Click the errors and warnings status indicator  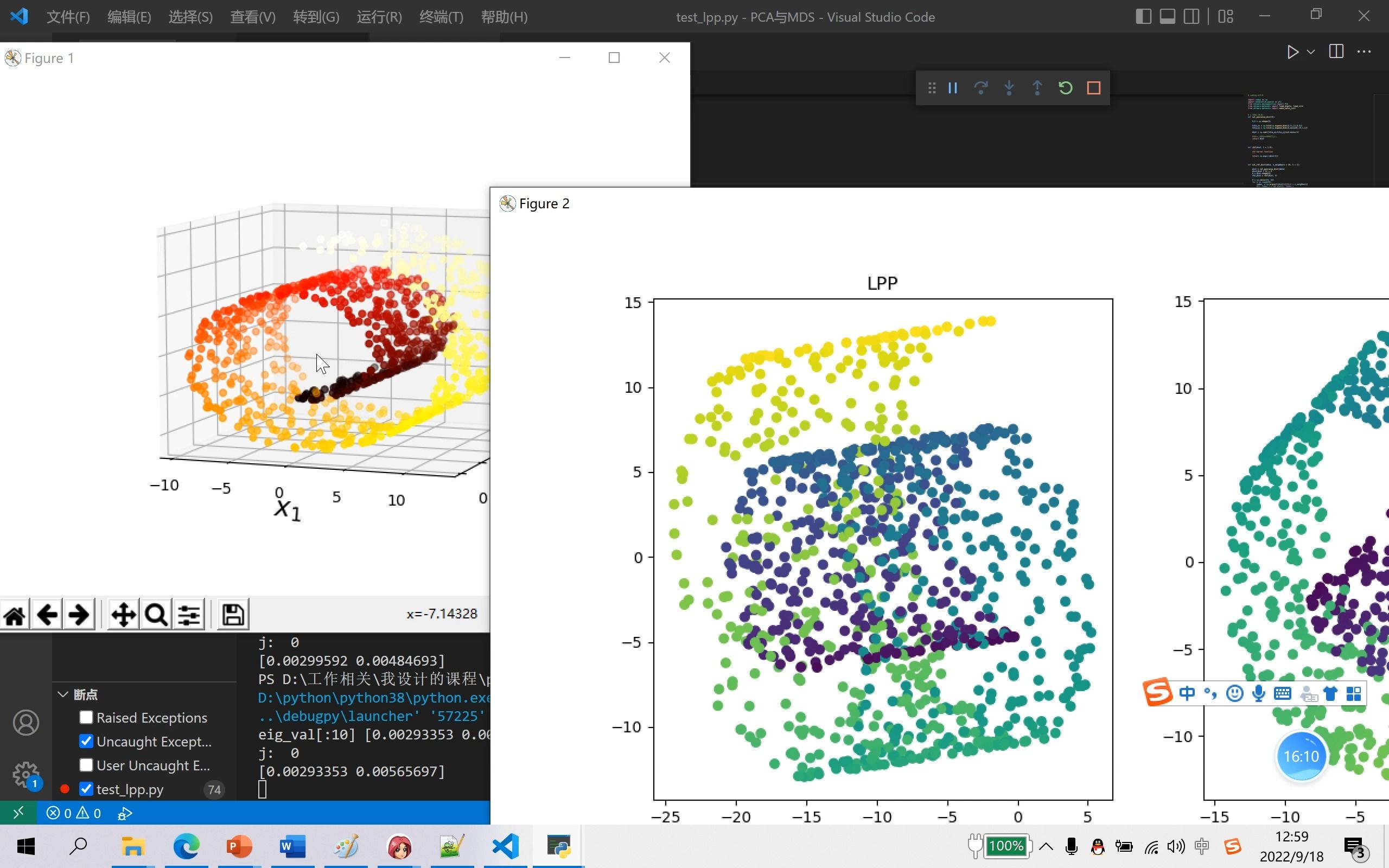(x=73, y=813)
